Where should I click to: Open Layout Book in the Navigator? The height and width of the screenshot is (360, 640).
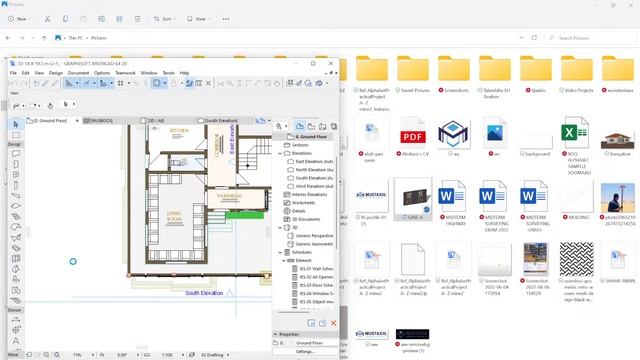tap(322, 126)
